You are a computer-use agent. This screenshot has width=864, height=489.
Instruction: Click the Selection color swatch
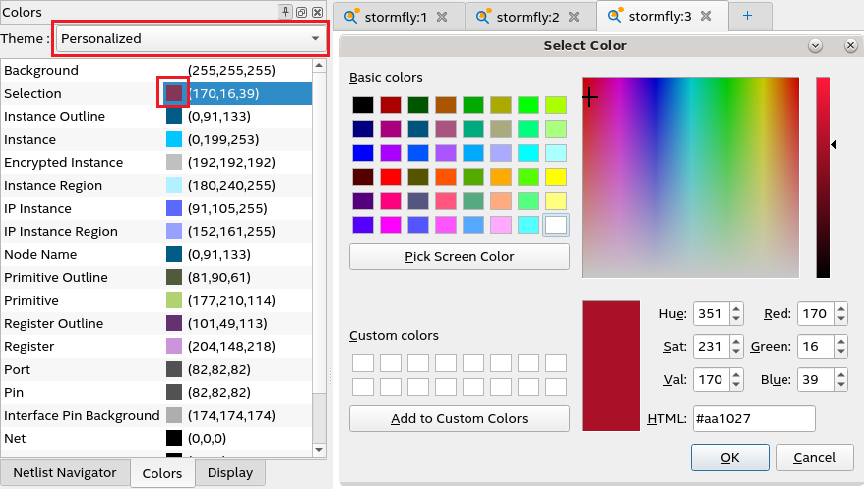pos(174,93)
